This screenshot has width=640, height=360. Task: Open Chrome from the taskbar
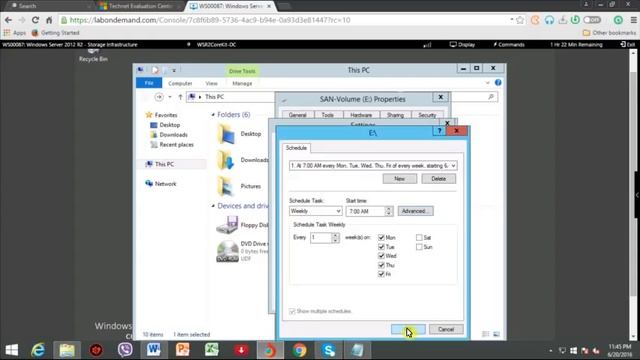(299, 350)
